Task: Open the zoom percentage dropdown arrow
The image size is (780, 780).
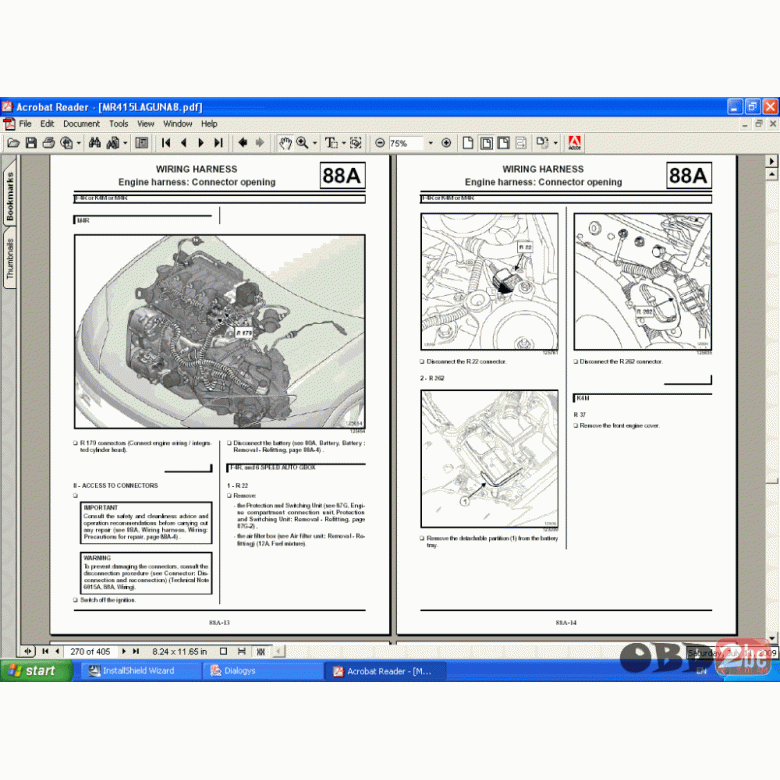Action: tap(430, 143)
